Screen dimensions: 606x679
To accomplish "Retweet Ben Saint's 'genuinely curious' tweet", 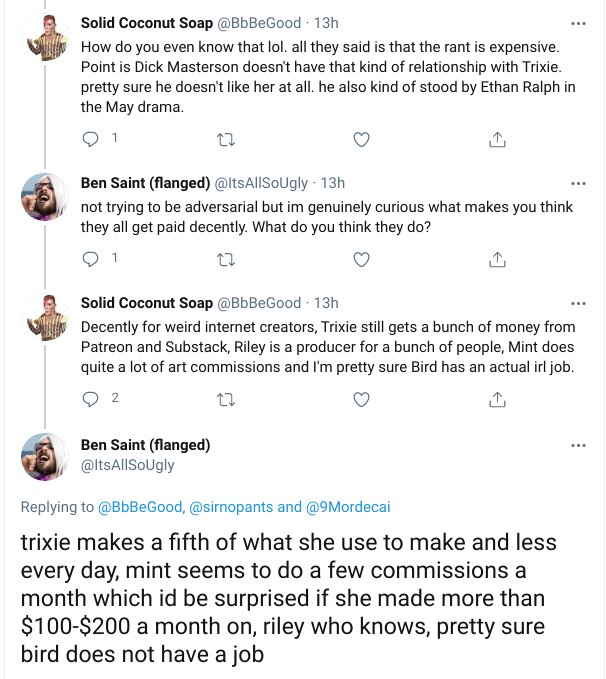I will point(226,259).
